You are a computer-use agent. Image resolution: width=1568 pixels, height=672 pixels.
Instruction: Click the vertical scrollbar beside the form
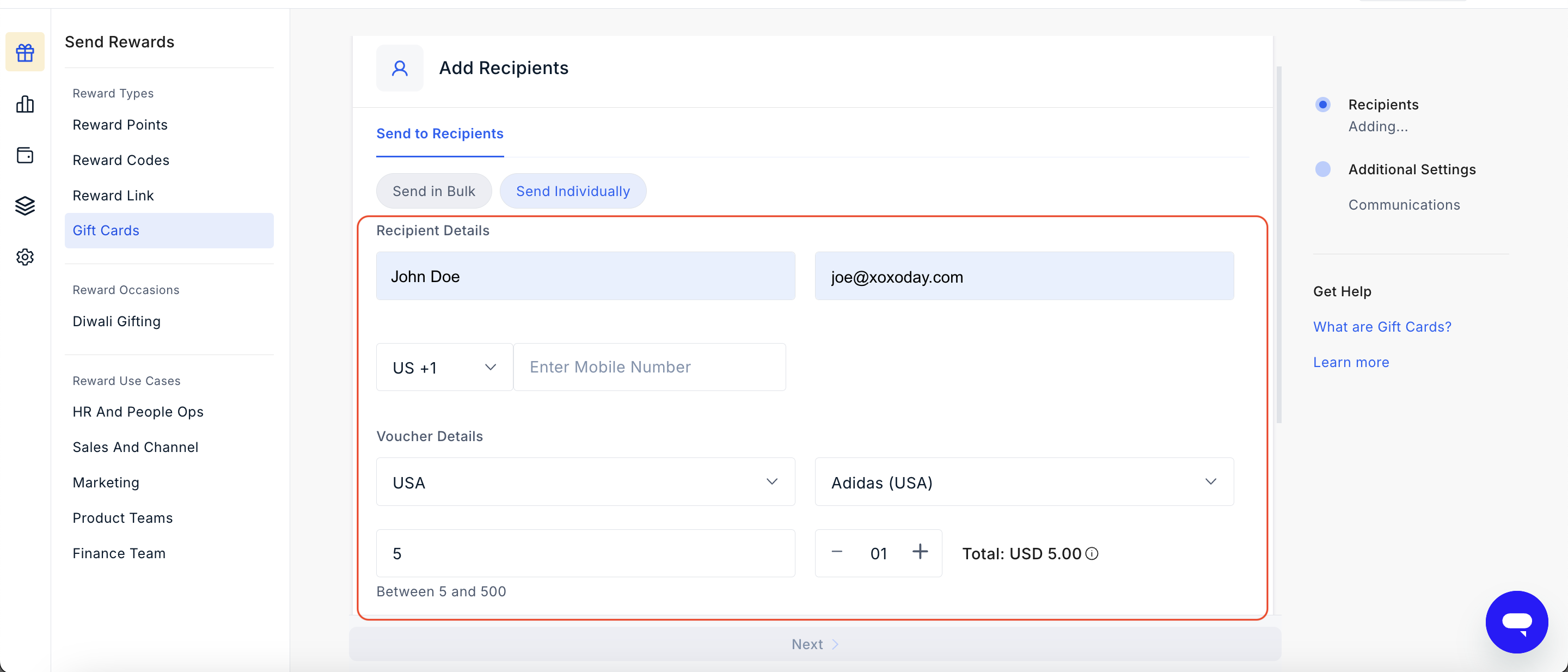pos(1279,245)
